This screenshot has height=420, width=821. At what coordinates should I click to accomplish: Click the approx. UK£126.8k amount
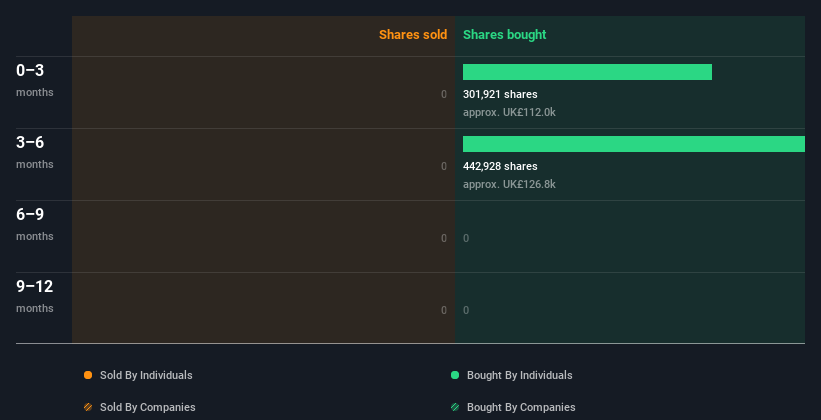point(509,184)
